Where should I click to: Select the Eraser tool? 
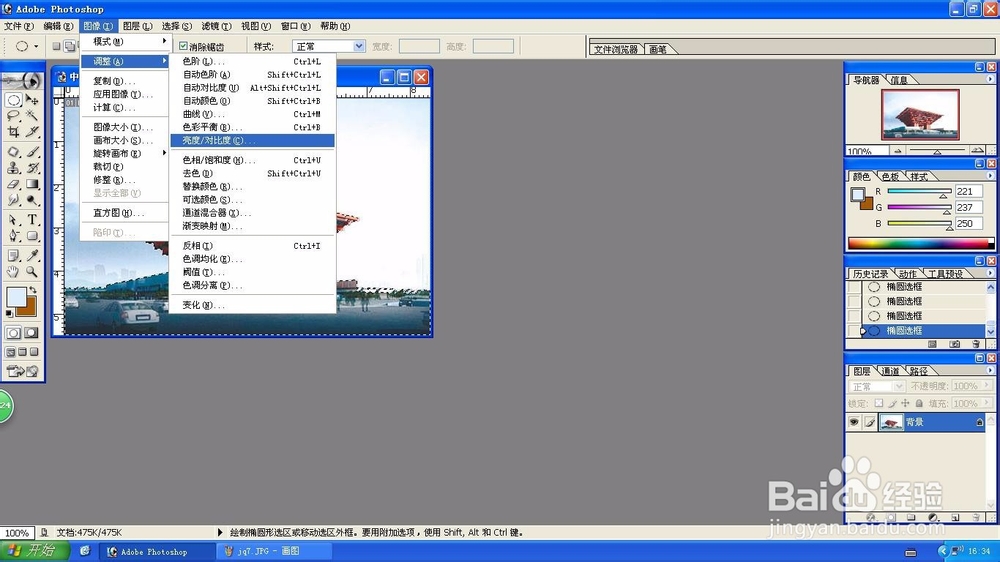pos(13,184)
